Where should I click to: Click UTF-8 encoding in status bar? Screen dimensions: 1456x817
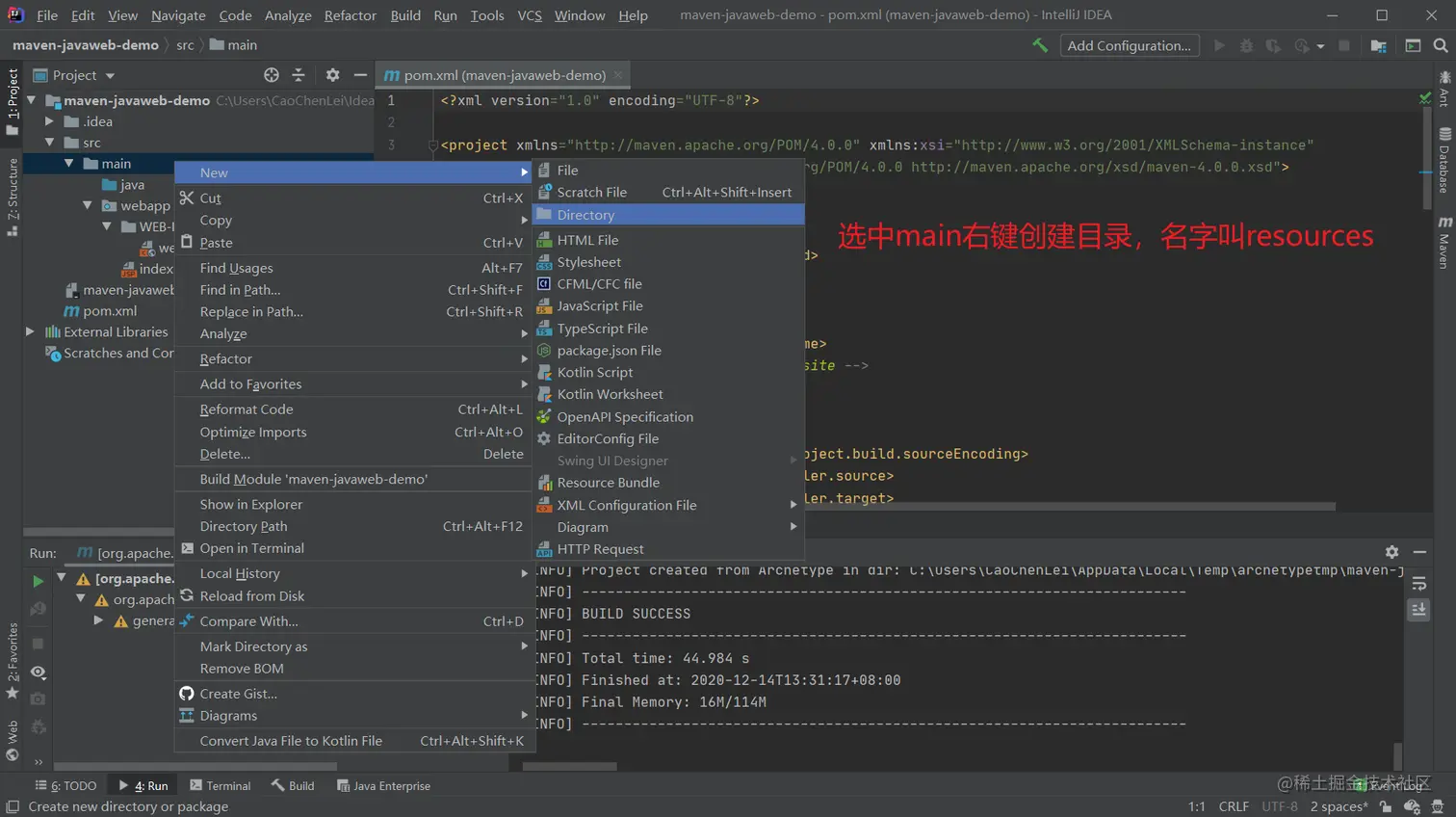(1280, 806)
